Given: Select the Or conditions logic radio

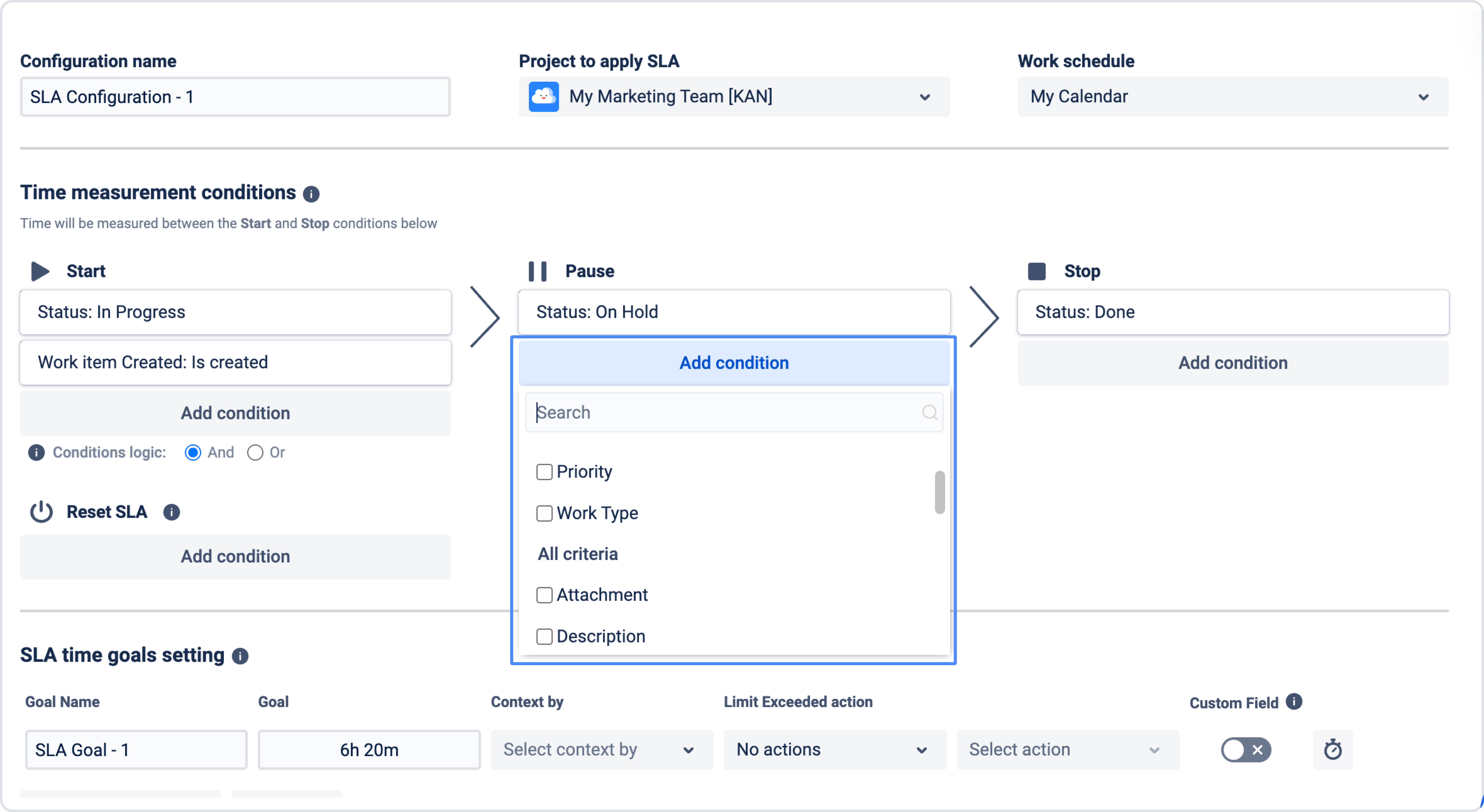Looking at the screenshot, I should (255, 453).
